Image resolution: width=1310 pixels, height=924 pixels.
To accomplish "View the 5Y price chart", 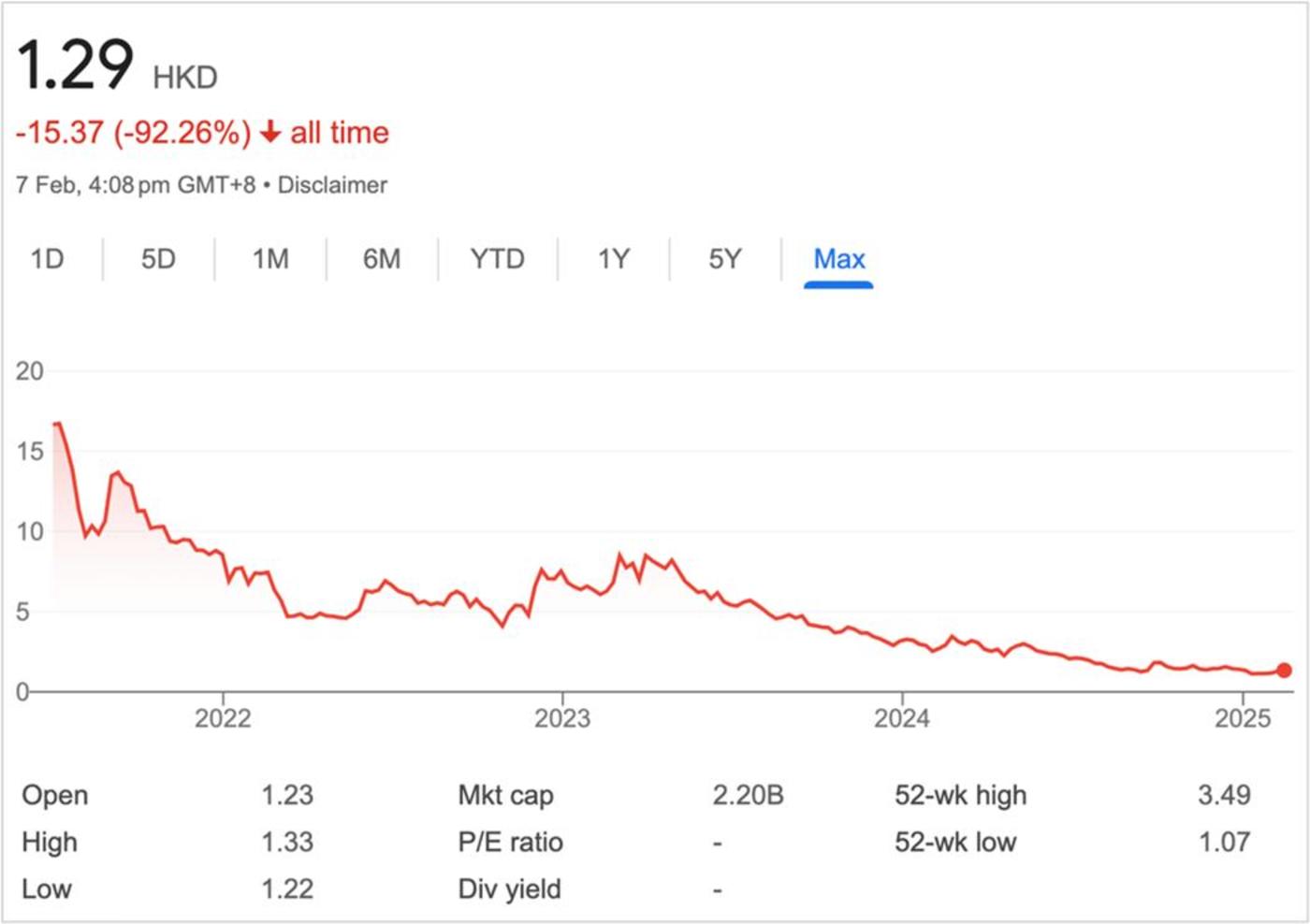I will coord(725,259).
